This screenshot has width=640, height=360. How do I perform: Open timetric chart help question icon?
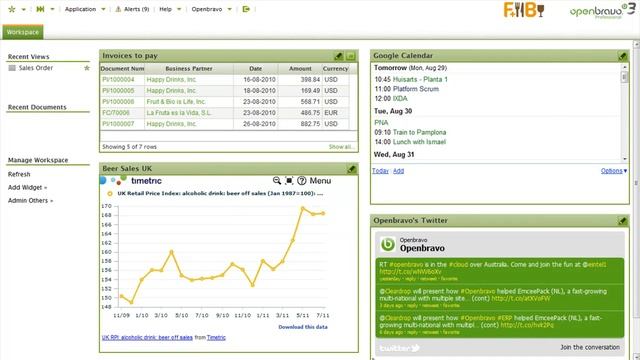(302, 180)
